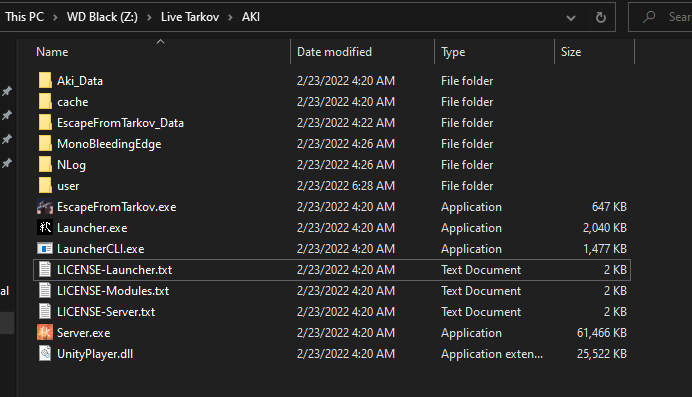Viewport: 692px width, 397px height.
Task: Select the NLog folder icon
Action: [45, 165]
